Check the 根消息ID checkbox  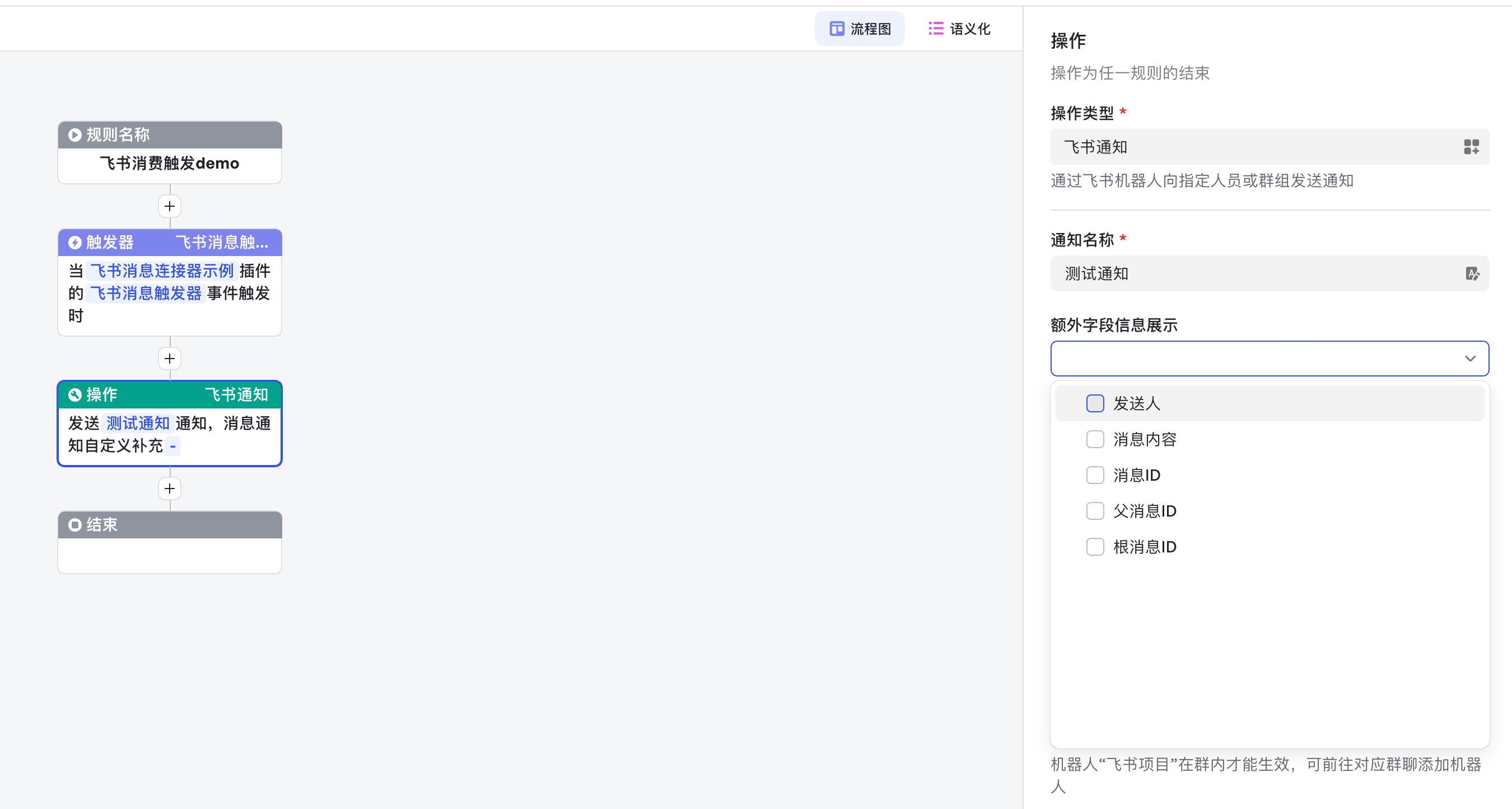point(1095,547)
